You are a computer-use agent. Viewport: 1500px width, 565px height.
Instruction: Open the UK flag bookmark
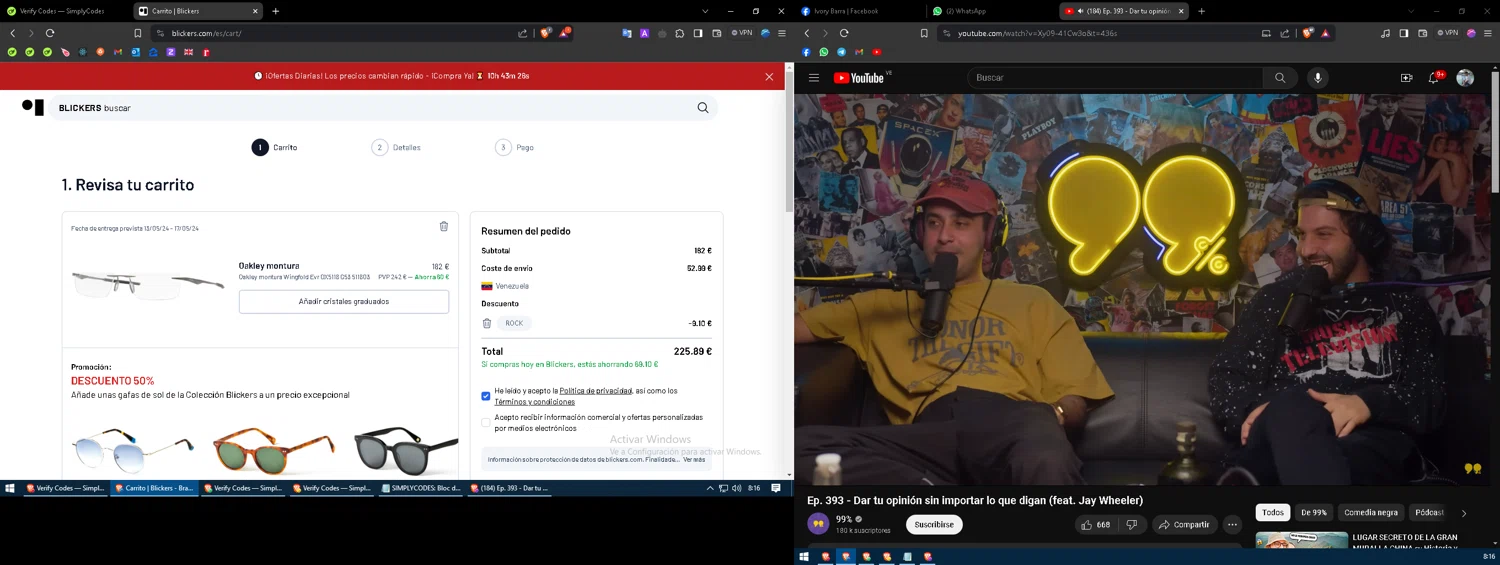[188, 52]
